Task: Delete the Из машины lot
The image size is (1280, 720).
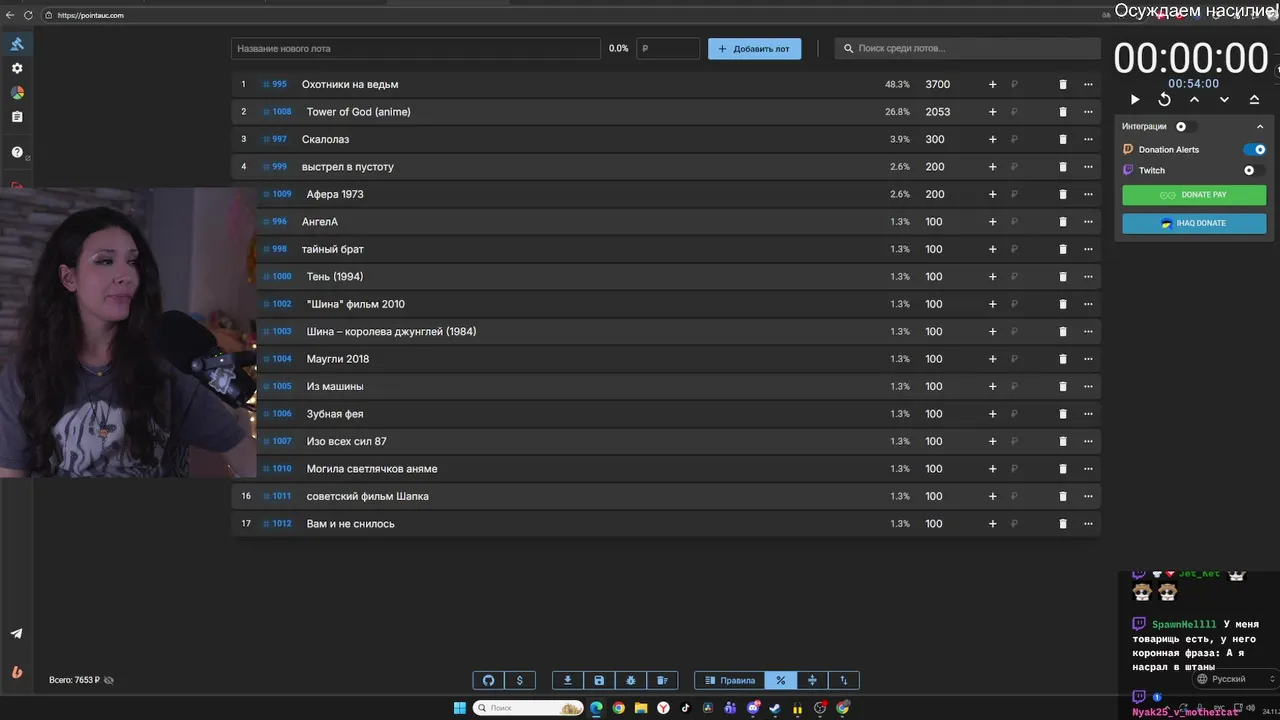Action: [x=1063, y=387]
